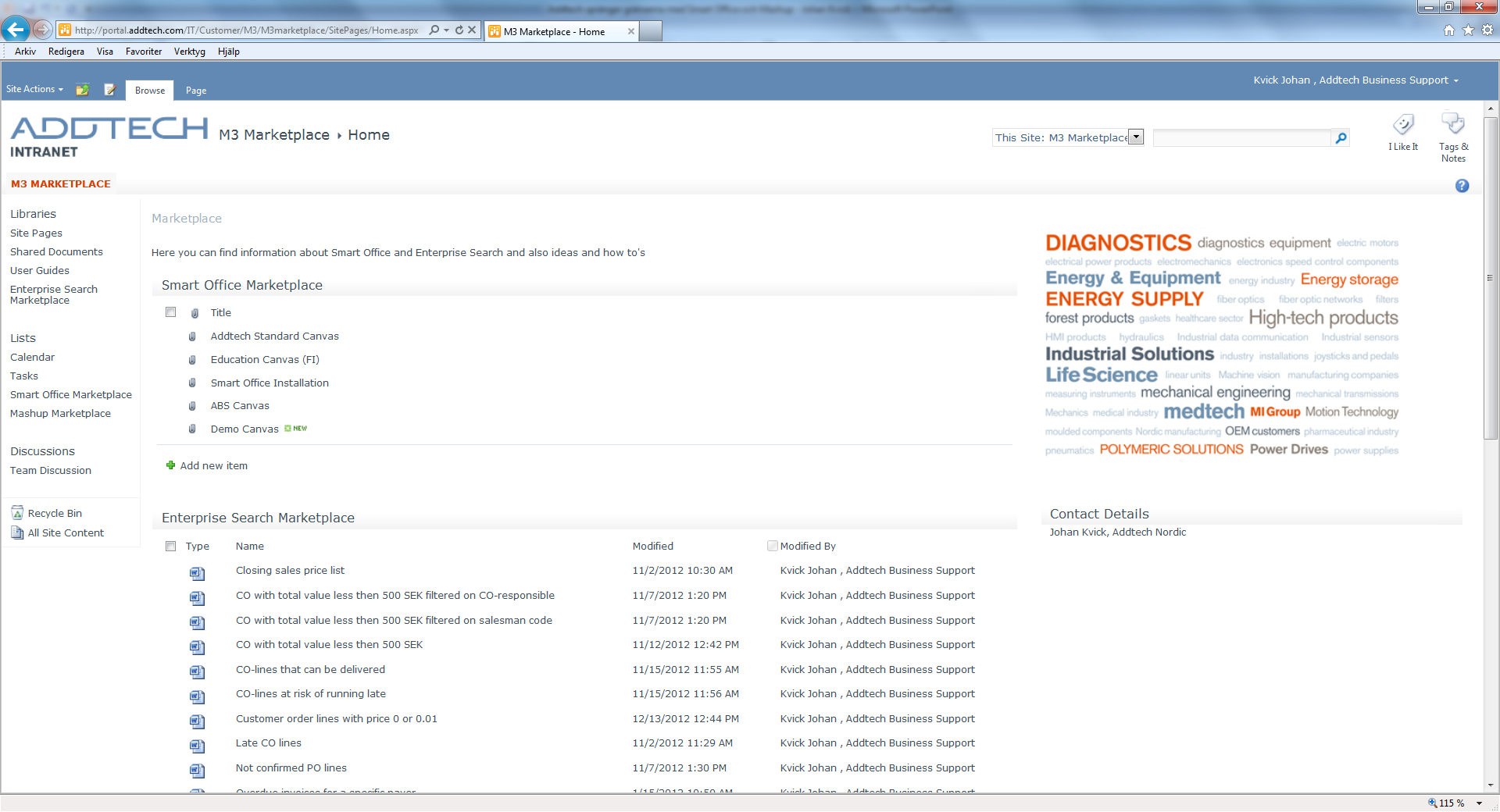The width and height of the screenshot is (1500, 812).
Task: Switch to the Page ribbon tab
Action: pos(196,91)
